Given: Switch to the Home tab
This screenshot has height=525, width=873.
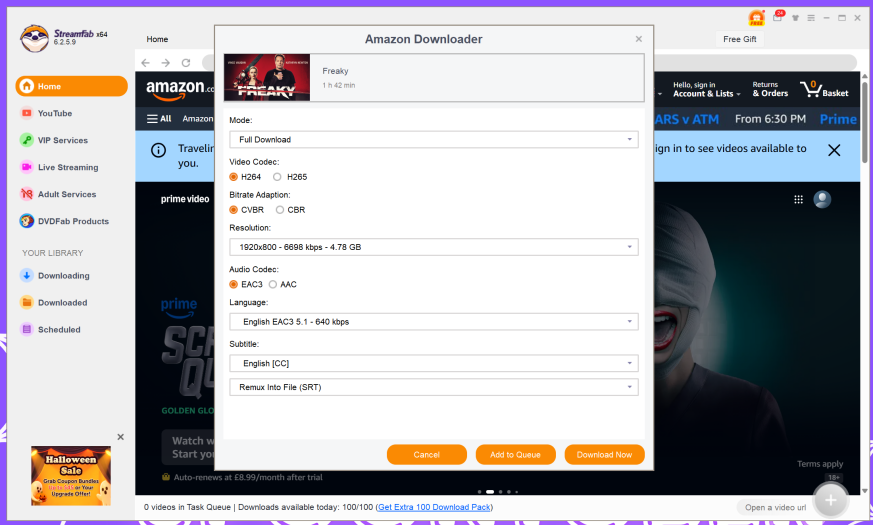Looking at the screenshot, I should (x=157, y=39).
